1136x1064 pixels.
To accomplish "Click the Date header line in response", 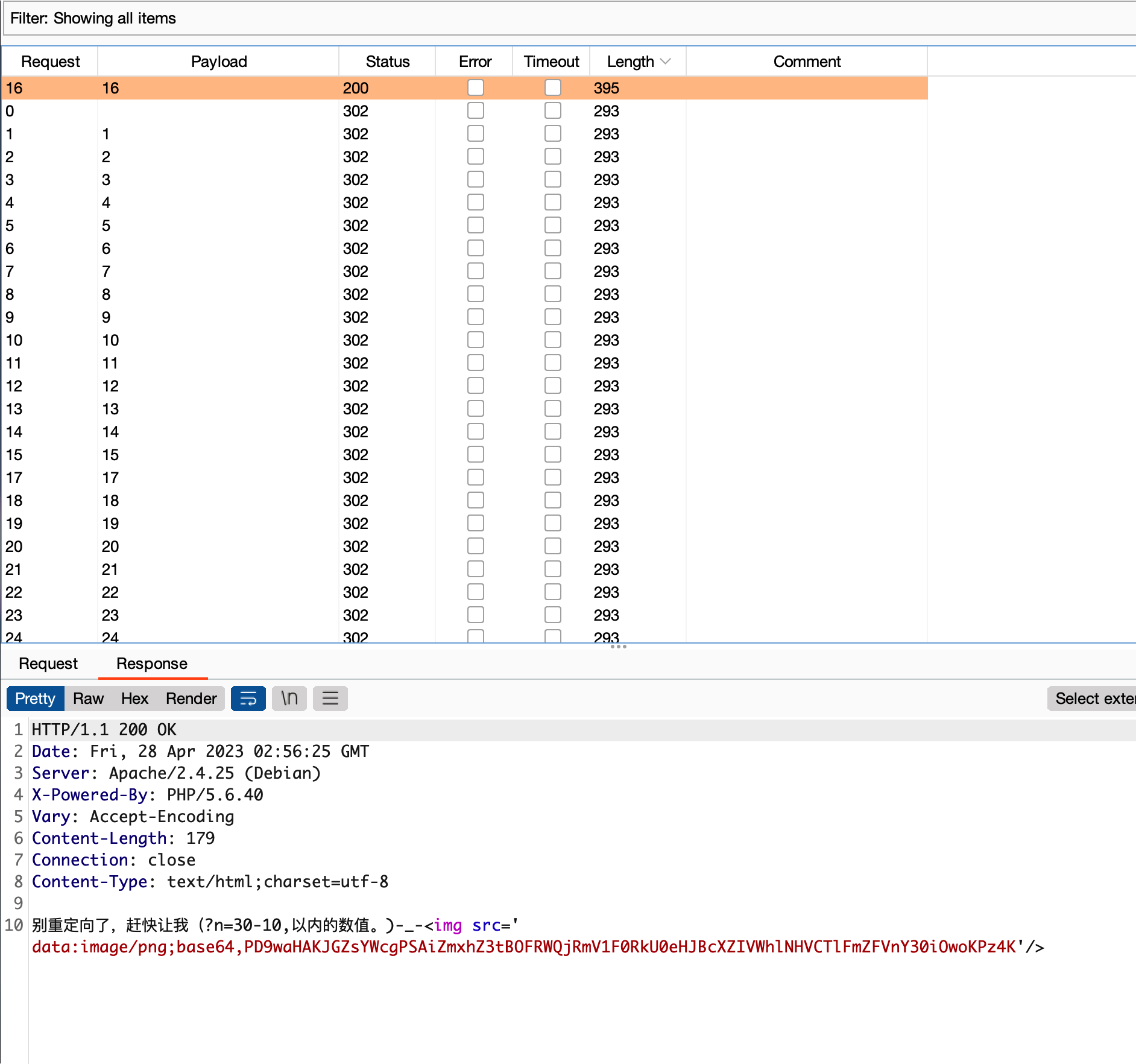I will pos(200,752).
